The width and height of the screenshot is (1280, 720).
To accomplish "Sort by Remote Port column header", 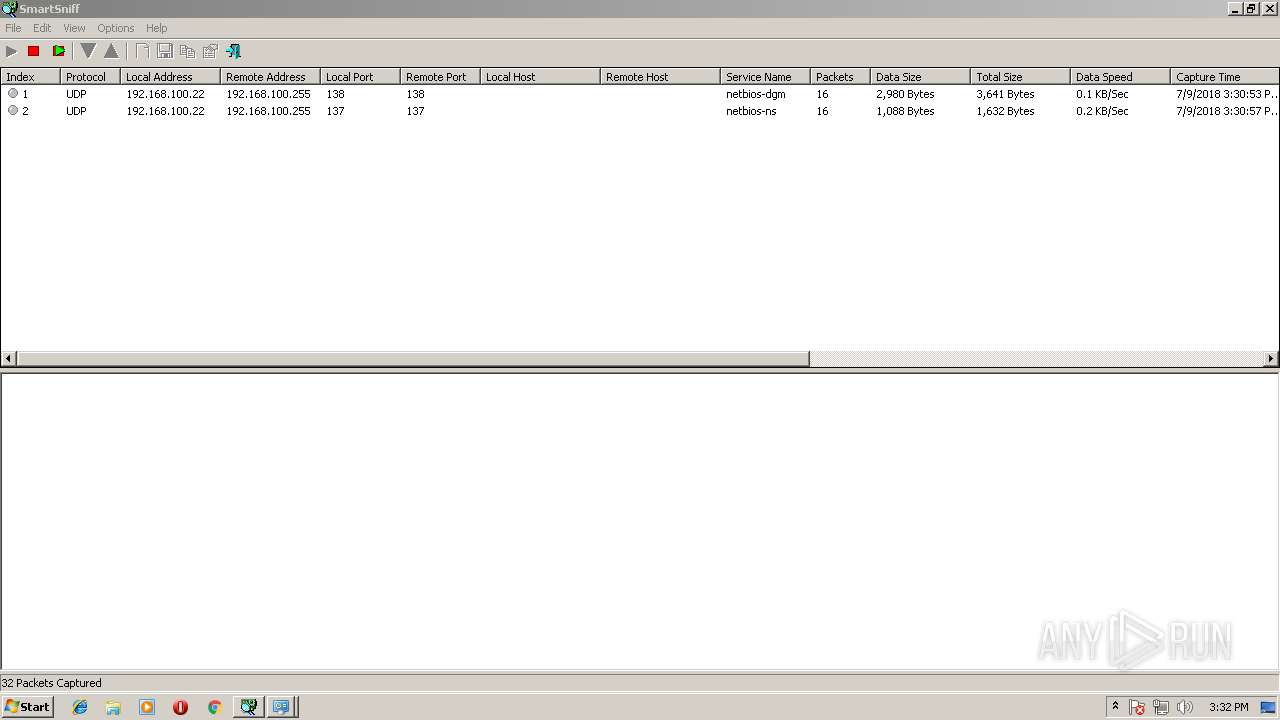I will pos(440,77).
